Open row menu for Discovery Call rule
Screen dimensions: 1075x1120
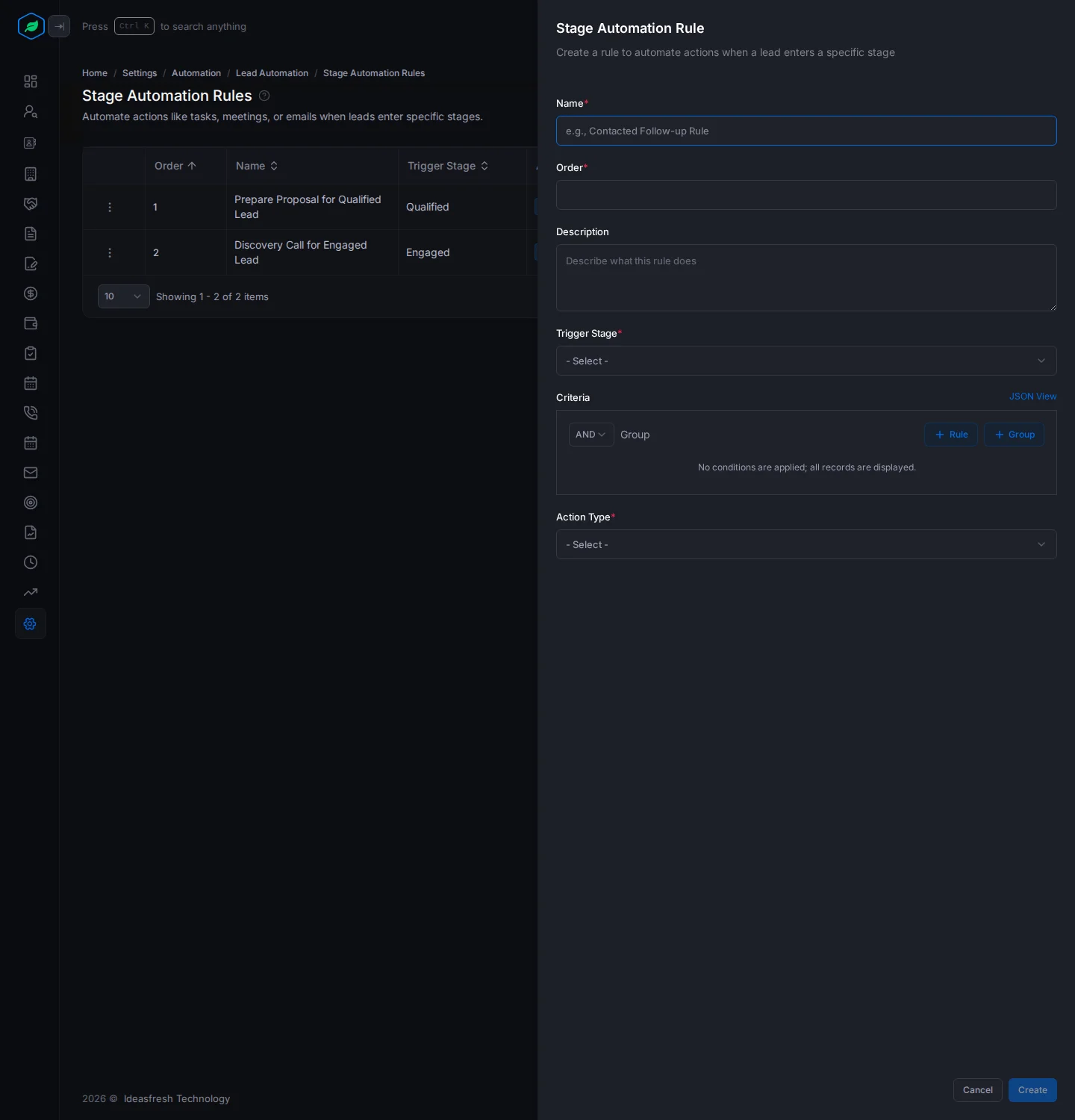(110, 252)
